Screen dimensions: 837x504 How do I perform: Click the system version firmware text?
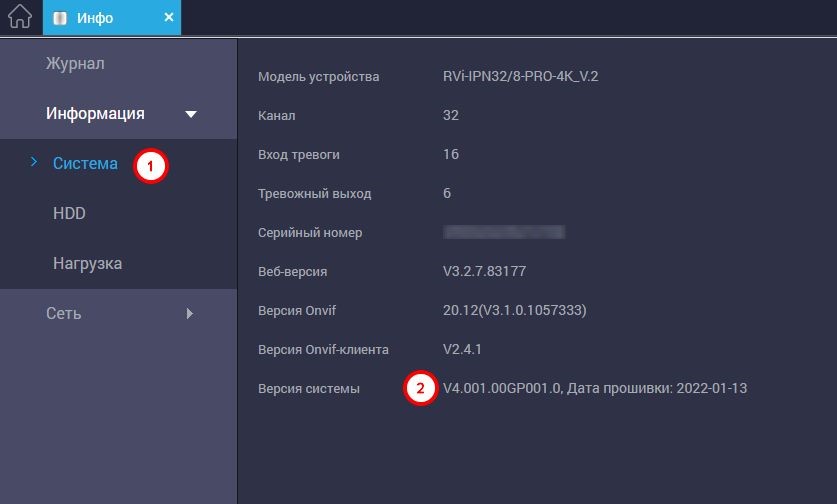594,388
